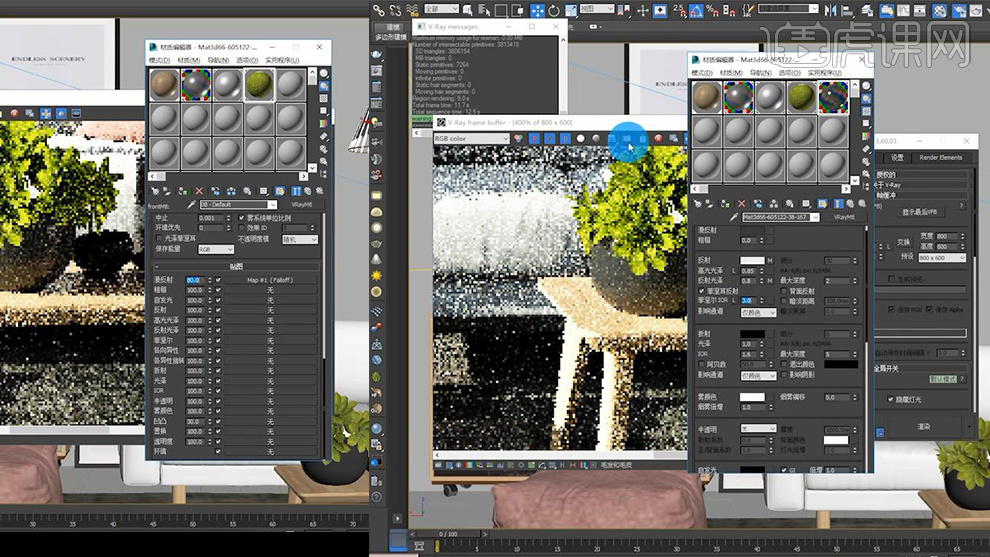This screenshot has height=557, width=990.
Task: Toggle 影响阴影 checkbox in right editor
Action: [784, 374]
